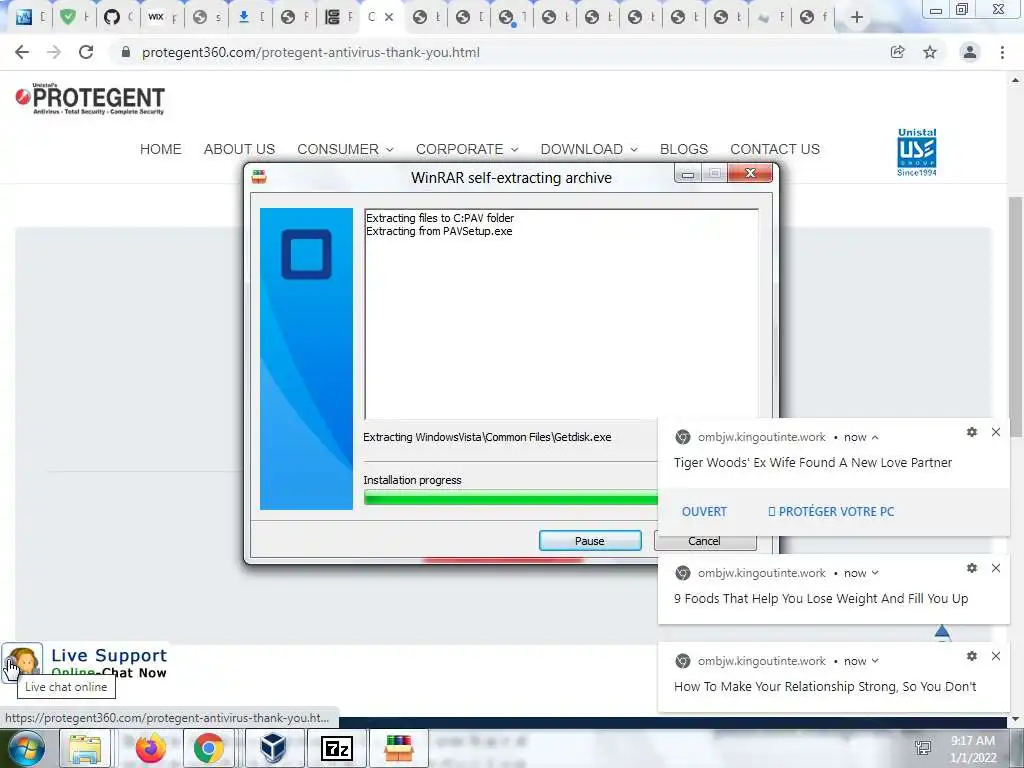
Task: Close the Relationship Strong notification
Action: (x=996, y=656)
